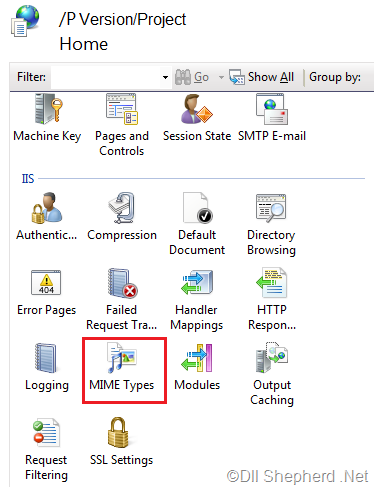Open the Compression feature icon
This screenshot has width=374, height=487.
[x=122, y=208]
